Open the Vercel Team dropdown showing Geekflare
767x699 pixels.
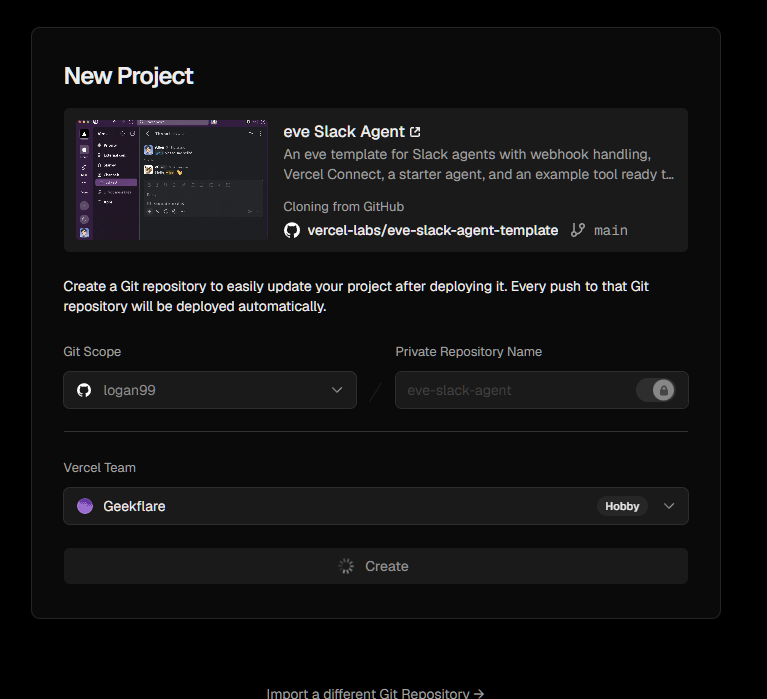(x=376, y=506)
